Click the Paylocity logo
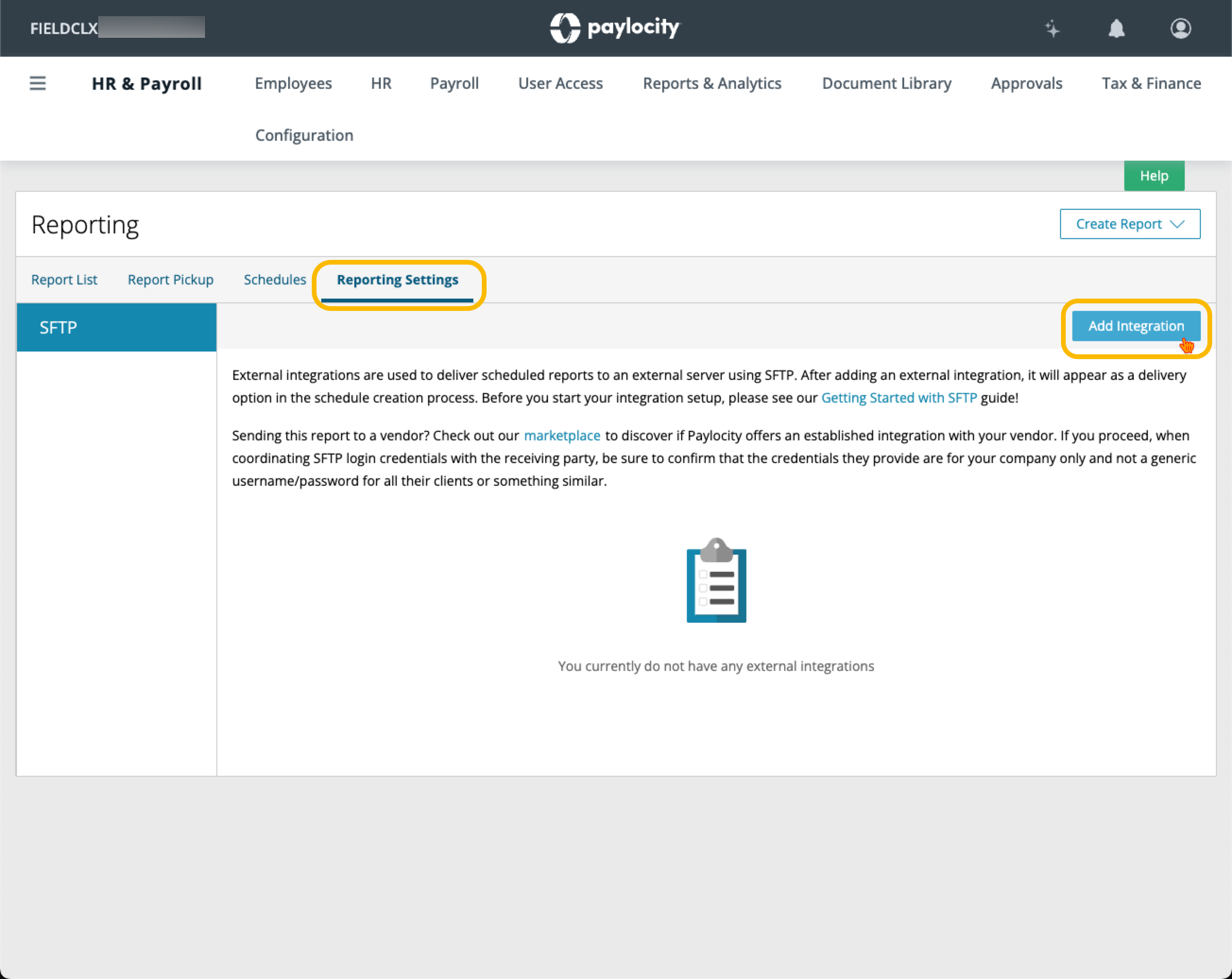Image resolution: width=1232 pixels, height=979 pixels. (616, 27)
